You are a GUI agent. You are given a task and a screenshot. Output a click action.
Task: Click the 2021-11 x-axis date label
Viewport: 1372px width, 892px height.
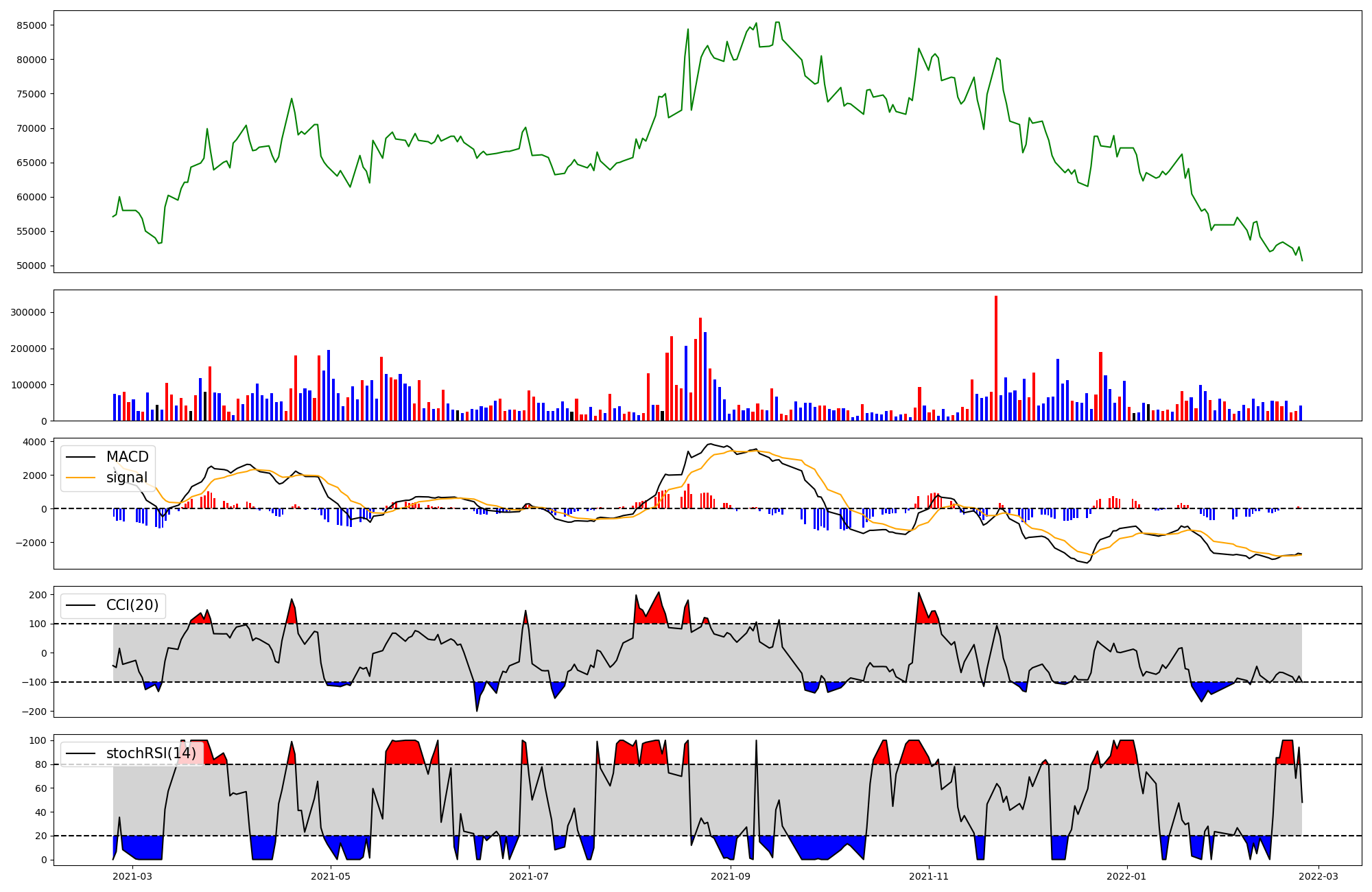coord(929,876)
